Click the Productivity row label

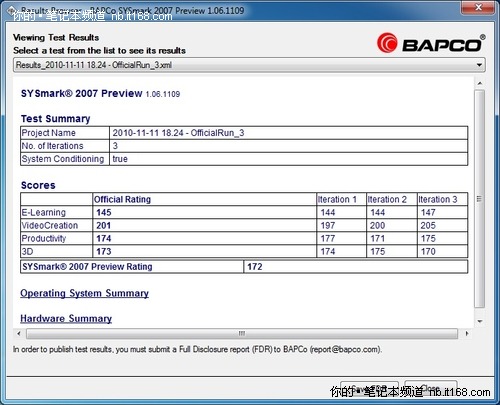point(44,238)
